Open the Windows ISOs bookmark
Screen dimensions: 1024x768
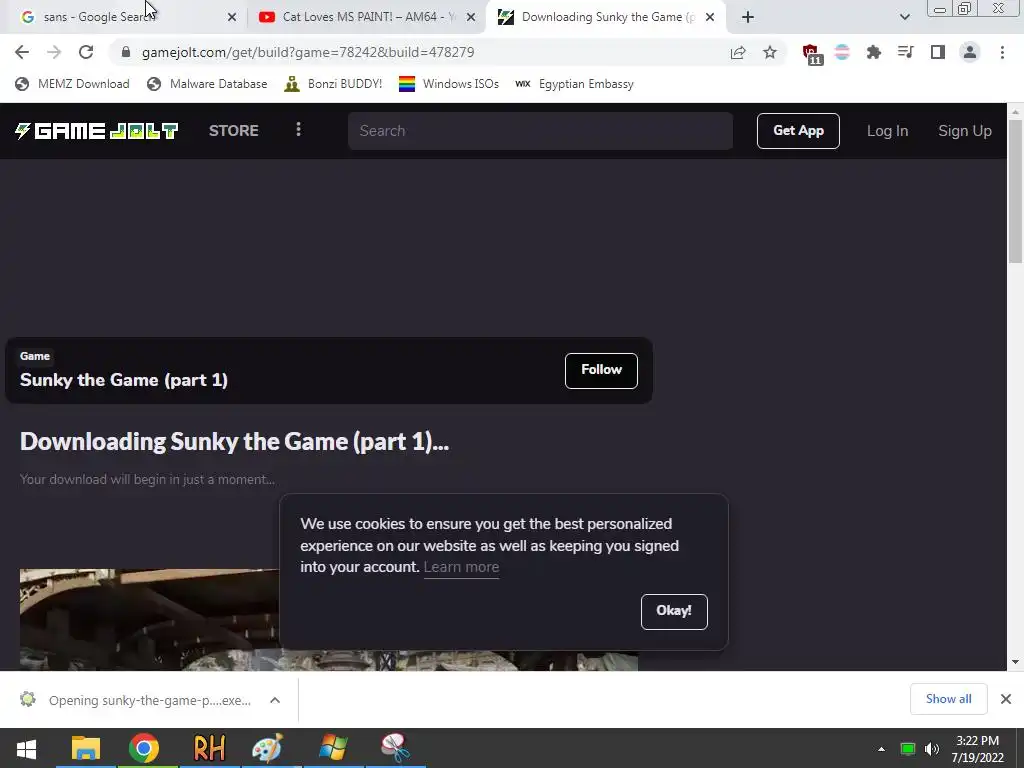(x=449, y=84)
